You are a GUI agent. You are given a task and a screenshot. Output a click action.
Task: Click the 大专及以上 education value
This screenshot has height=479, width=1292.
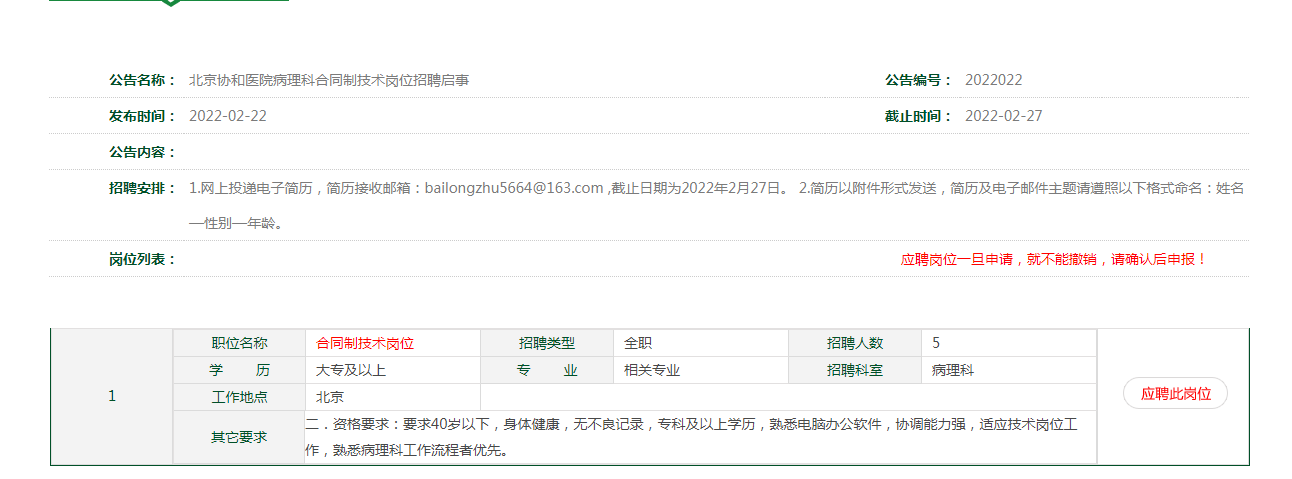pos(351,370)
